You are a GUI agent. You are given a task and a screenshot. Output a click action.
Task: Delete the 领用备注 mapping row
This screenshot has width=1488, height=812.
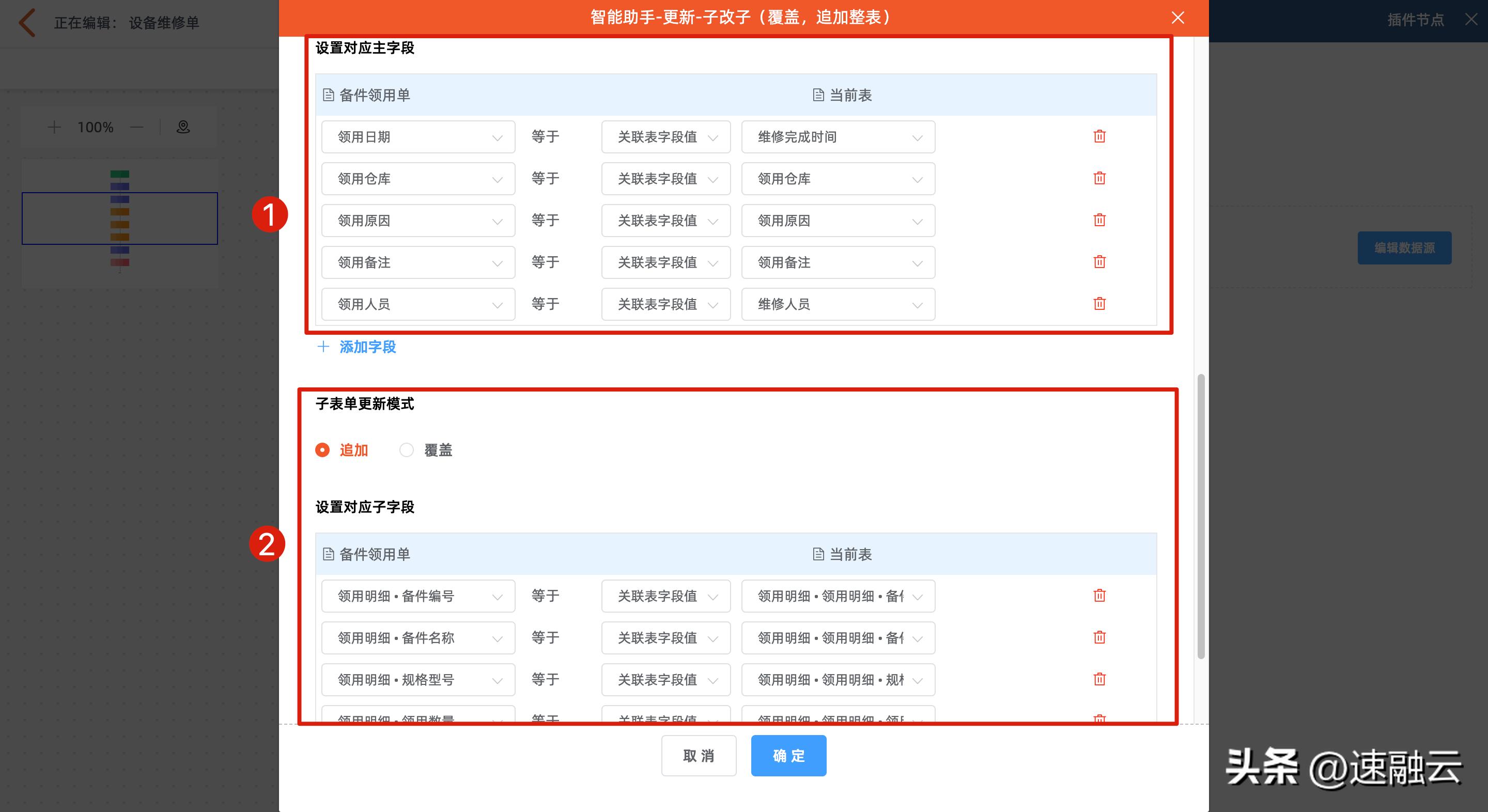1099,261
